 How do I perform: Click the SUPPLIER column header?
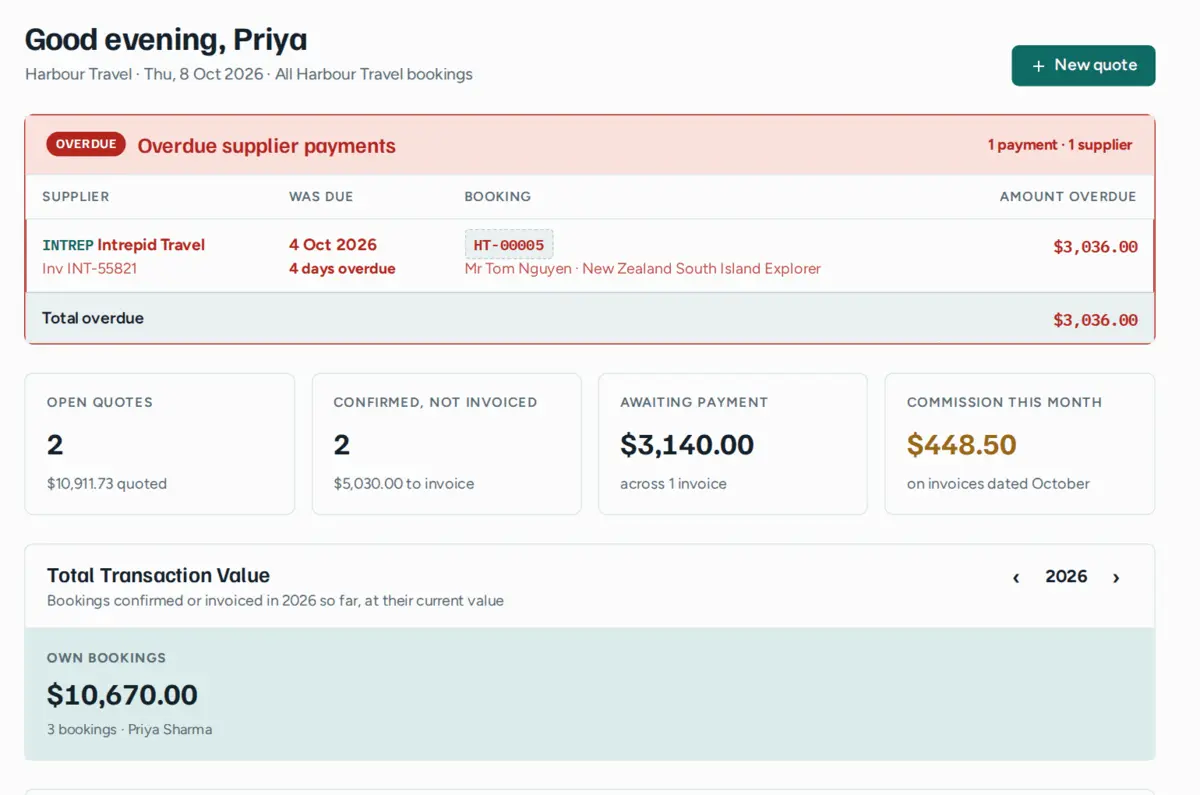click(x=76, y=196)
